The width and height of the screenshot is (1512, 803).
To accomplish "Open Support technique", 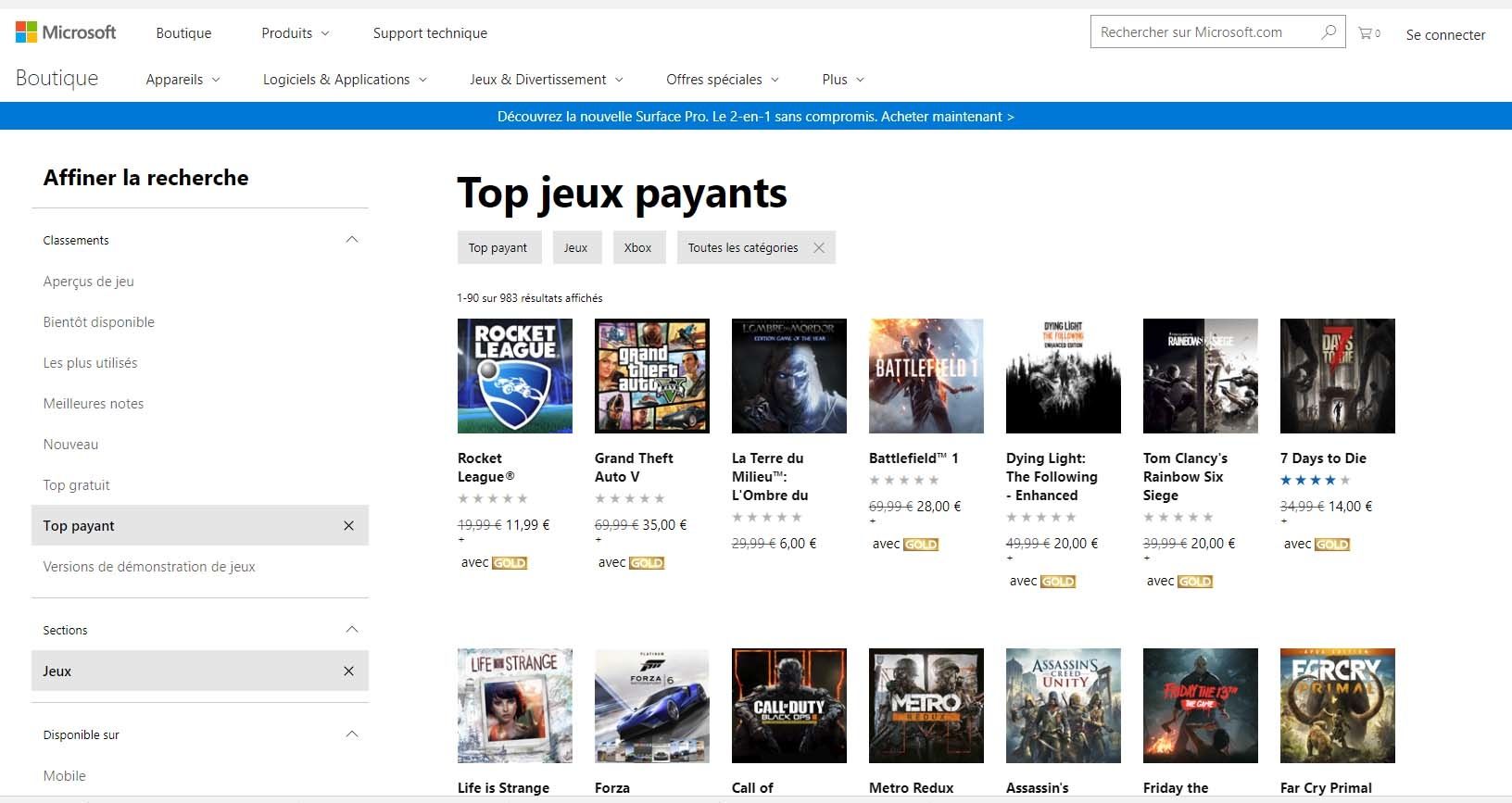I will (430, 33).
